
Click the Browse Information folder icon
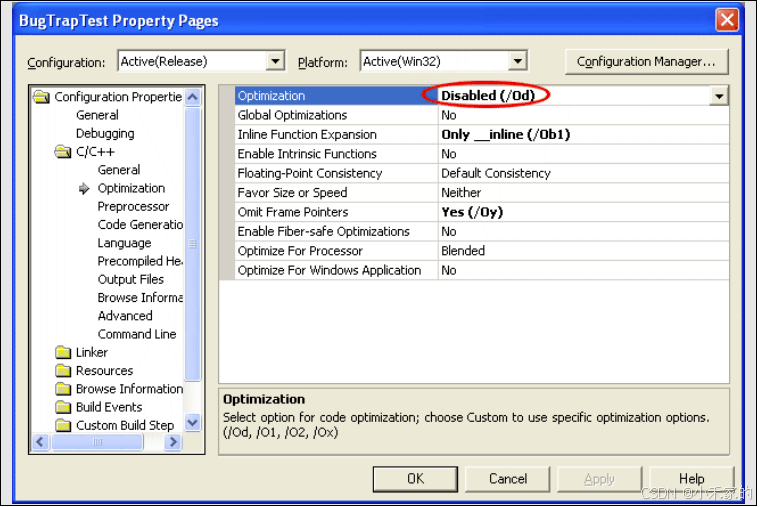click(x=63, y=389)
